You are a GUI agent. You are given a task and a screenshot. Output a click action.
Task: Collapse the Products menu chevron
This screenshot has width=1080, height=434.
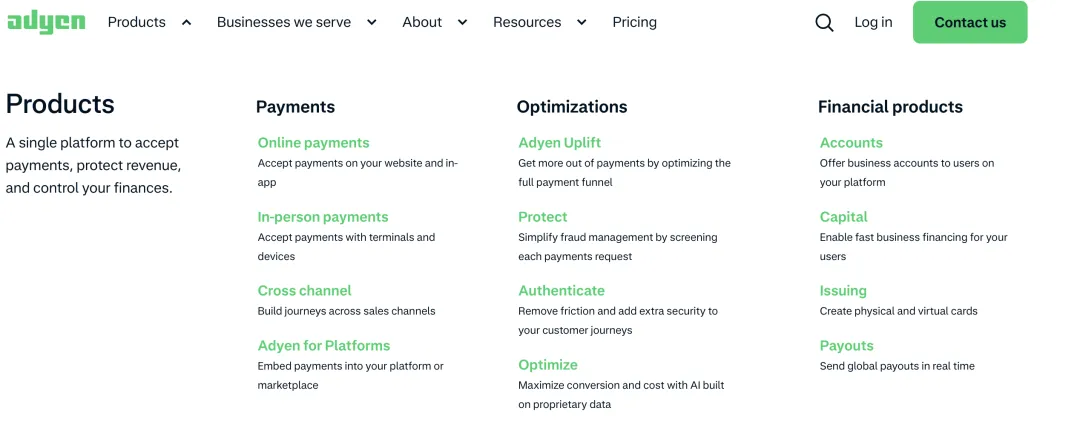pos(186,22)
